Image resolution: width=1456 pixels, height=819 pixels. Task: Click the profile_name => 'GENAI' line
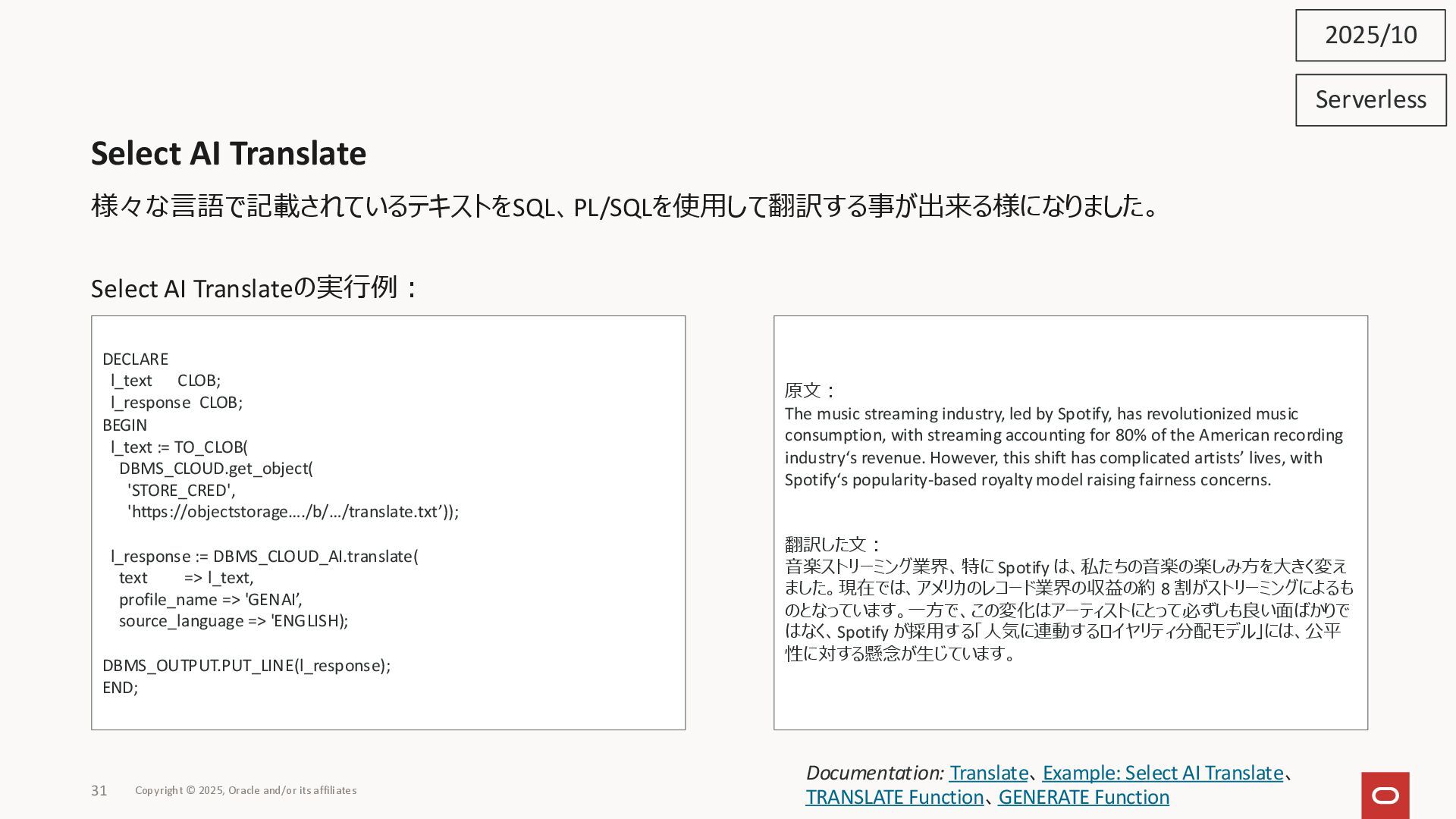[x=210, y=600]
